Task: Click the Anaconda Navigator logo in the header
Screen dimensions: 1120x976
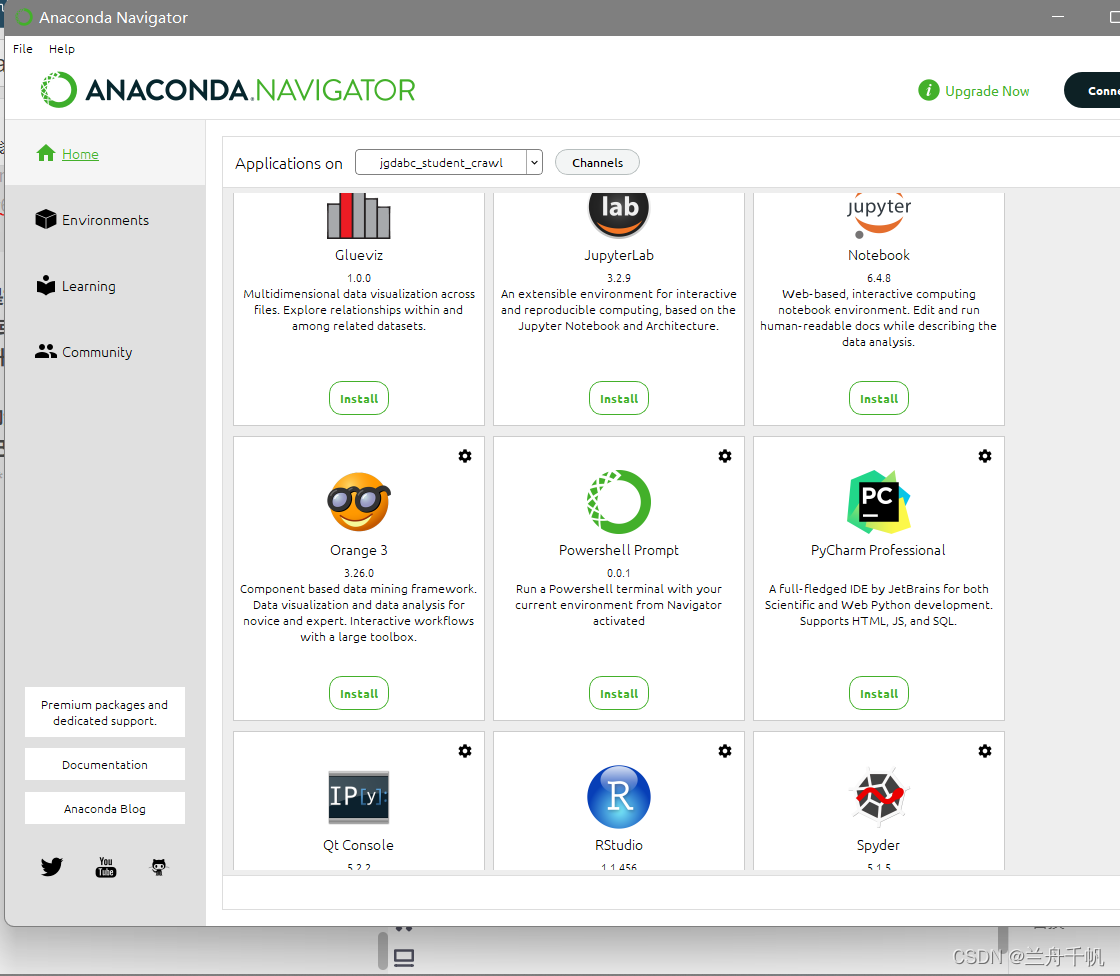Action: (x=228, y=90)
